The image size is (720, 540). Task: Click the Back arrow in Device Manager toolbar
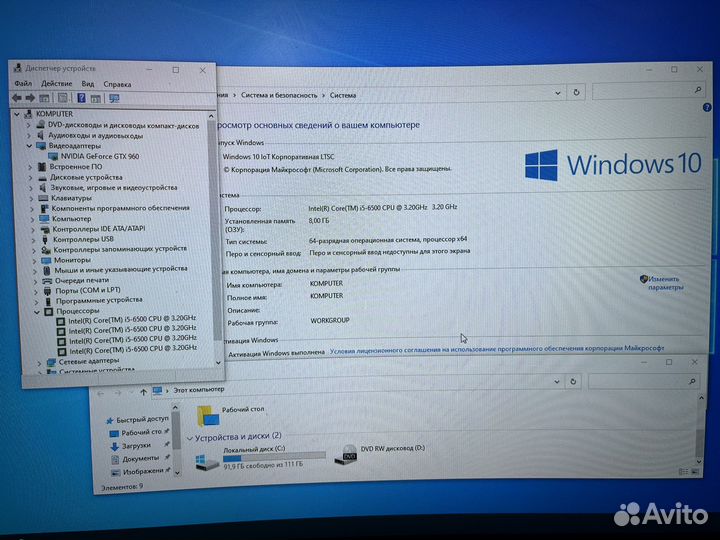click(x=17, y=98)
